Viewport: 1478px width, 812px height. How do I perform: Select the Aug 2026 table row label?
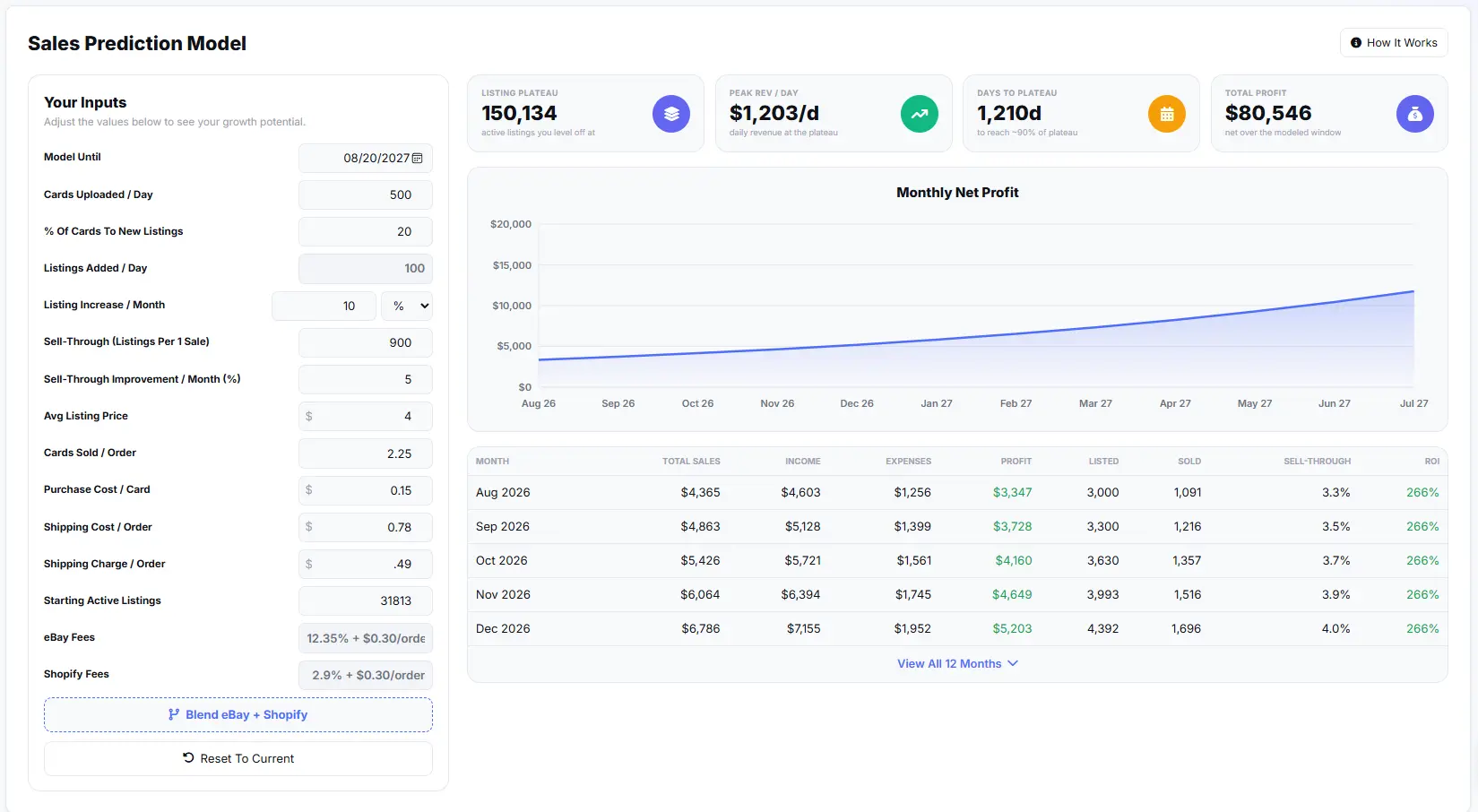503,492
